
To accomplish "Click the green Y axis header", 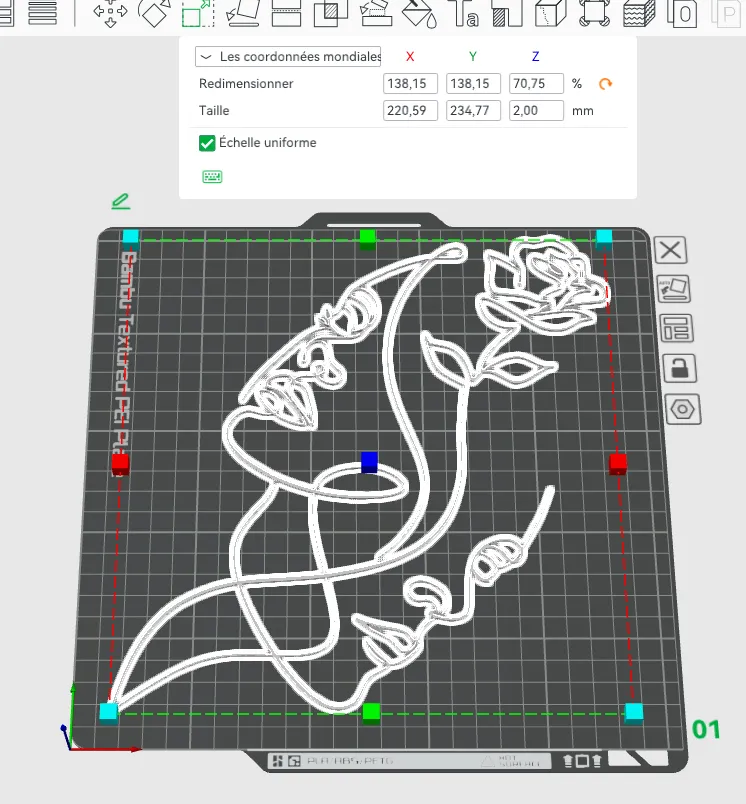I will point(473,56).
